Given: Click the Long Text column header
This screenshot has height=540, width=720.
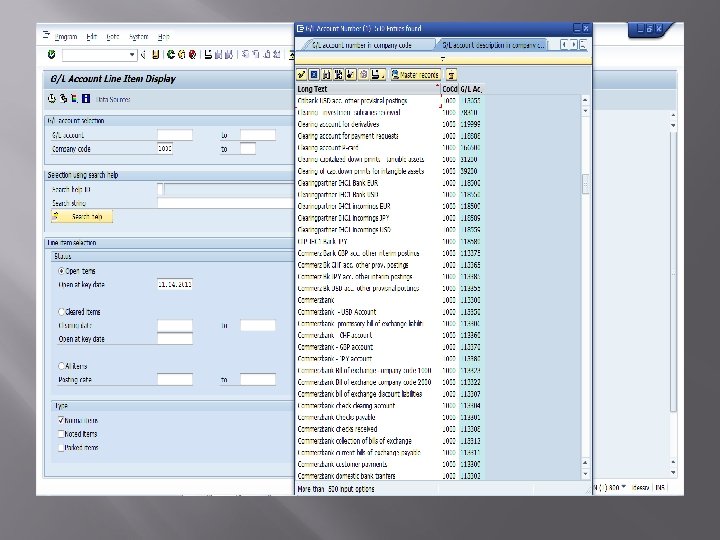Looking at the screenshot, I should 368,89.
